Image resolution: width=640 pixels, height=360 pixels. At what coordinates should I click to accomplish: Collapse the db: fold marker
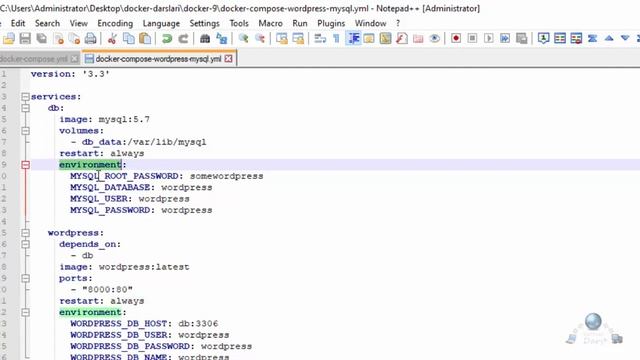[25, 108]
